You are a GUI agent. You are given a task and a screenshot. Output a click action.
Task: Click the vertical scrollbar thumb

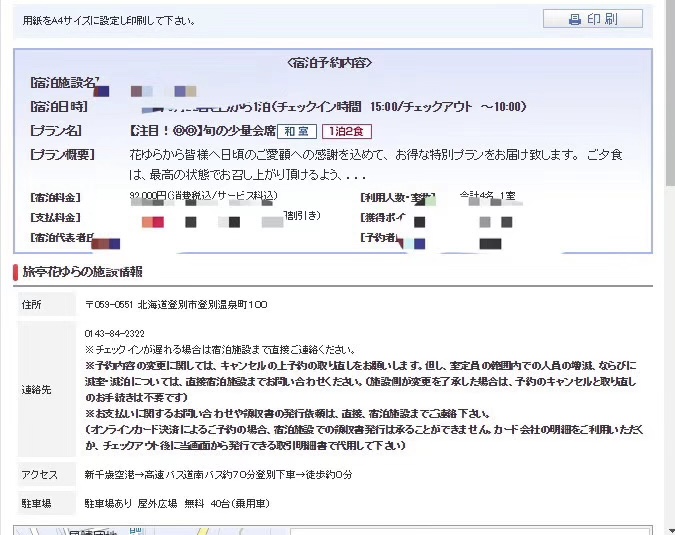point(670,93)
